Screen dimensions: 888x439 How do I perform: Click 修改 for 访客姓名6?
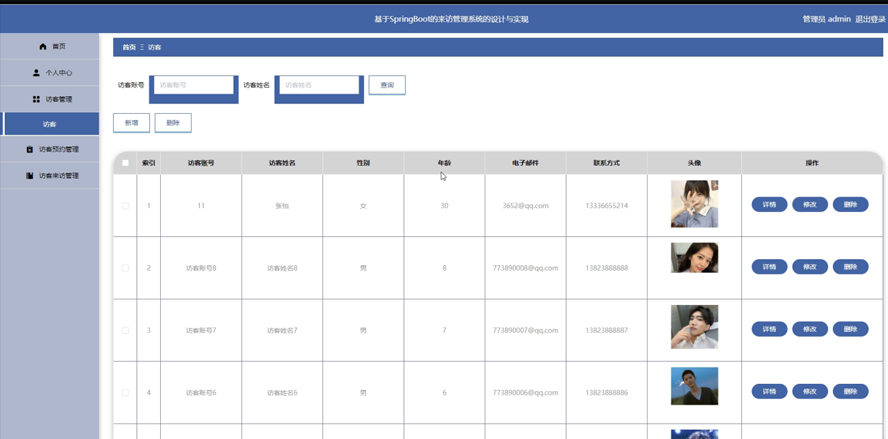pyautogui.click(x=810, y=391)
